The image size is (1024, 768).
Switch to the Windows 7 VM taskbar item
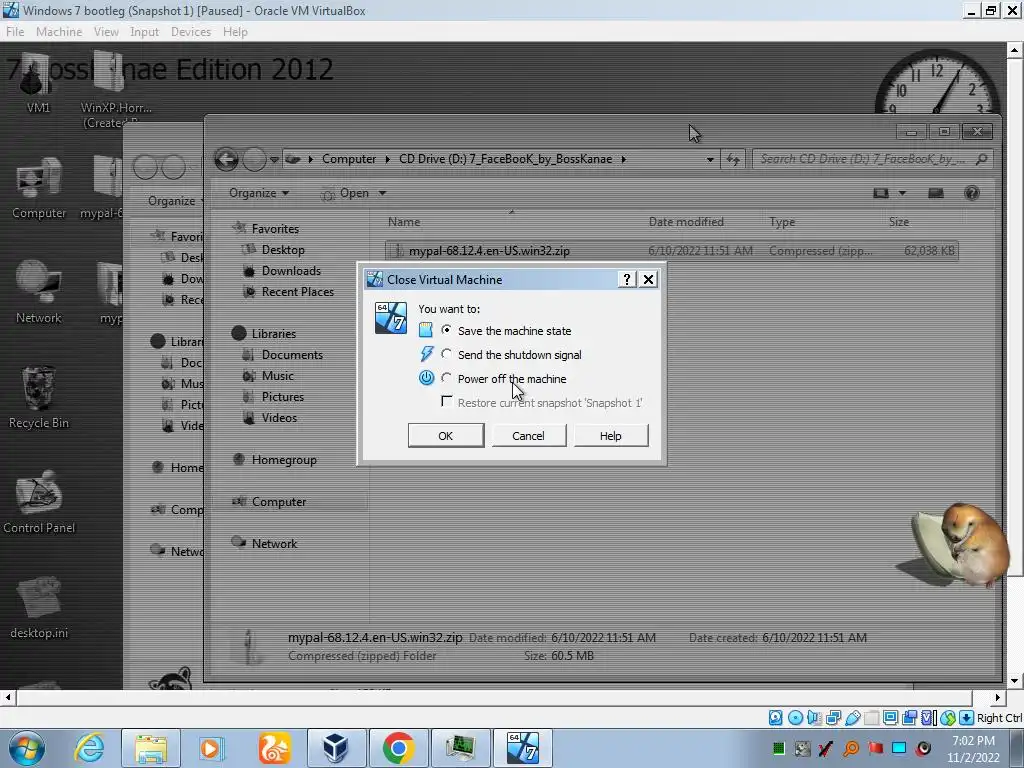pyautogui.click(x=522, y=748)
